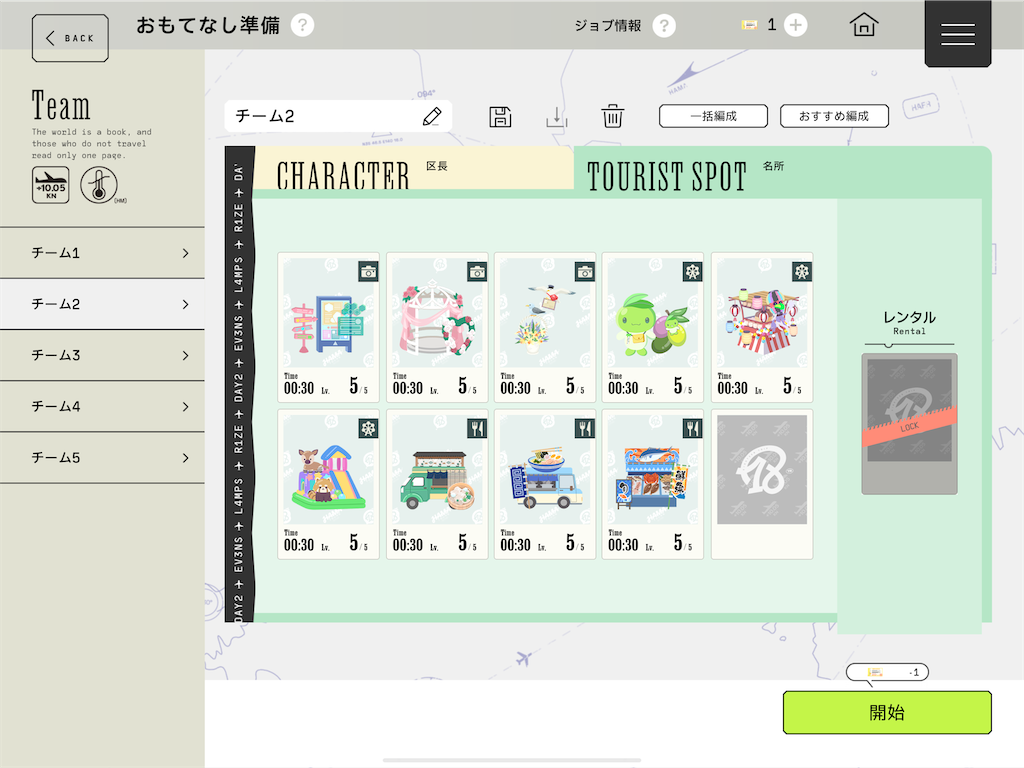Go back with the BACK button
Image resolution: width=1024 pixels, height=768 pixels.
coord(70,38)
